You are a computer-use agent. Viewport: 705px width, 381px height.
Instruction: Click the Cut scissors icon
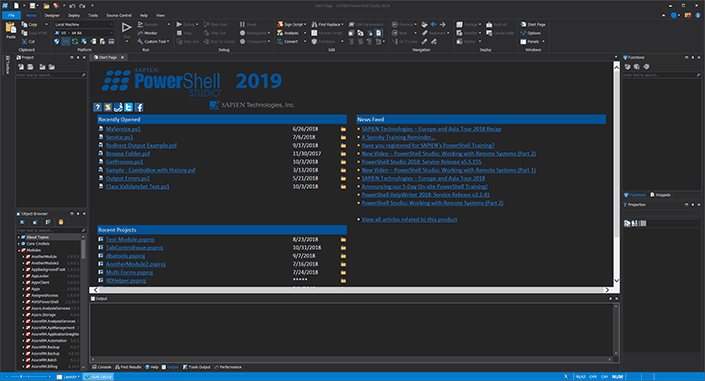click(24, 41)
